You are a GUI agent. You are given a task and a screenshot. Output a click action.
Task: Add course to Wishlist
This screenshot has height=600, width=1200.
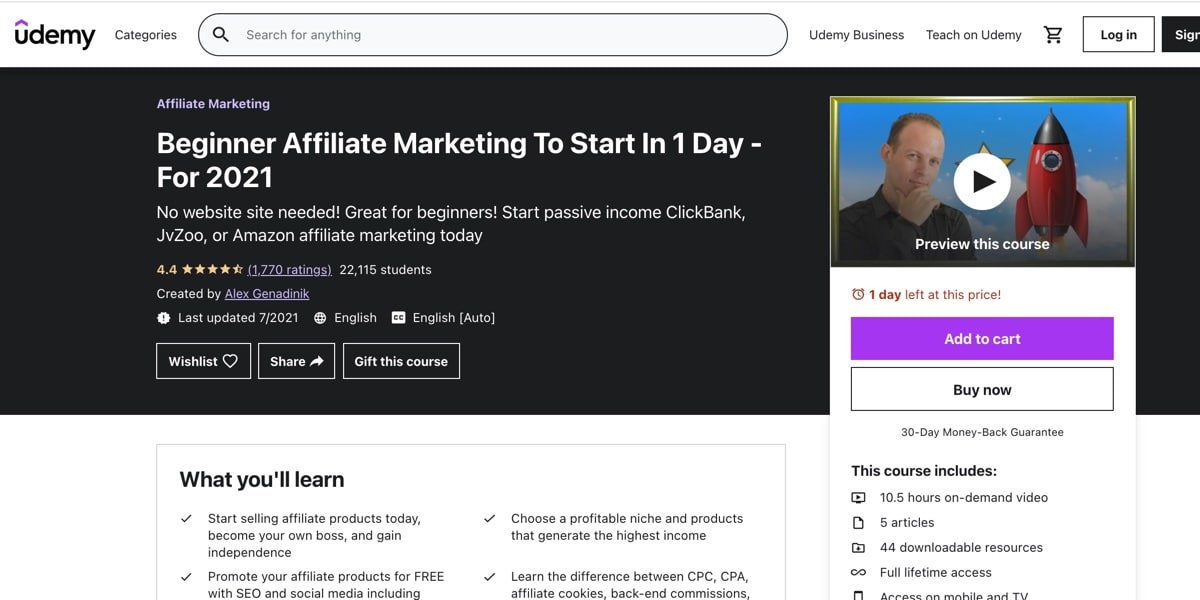click(203, 361)
